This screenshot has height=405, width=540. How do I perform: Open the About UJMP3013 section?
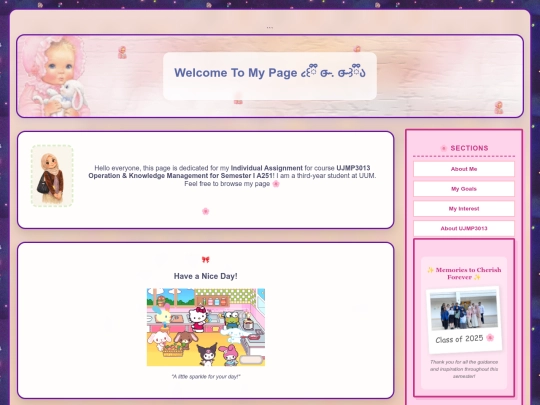coord(464,228)
